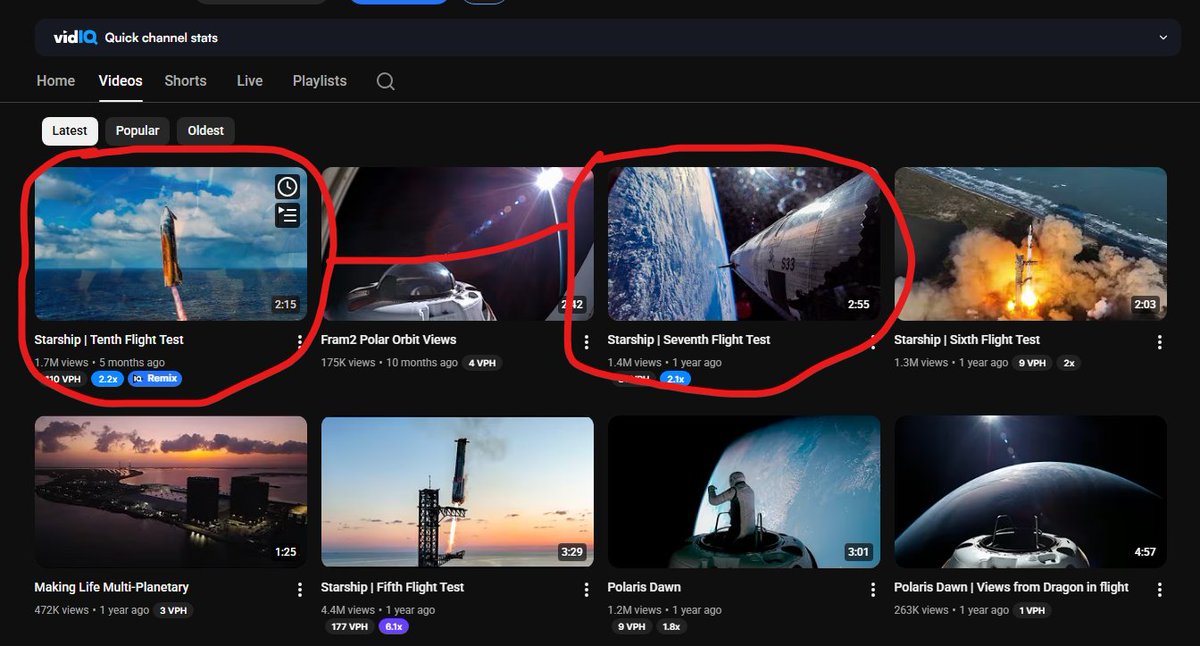The image size is (1200, 646).
Task: Click the 1 VPH badge under Views from Dragon
Action: click(1030, 610)
